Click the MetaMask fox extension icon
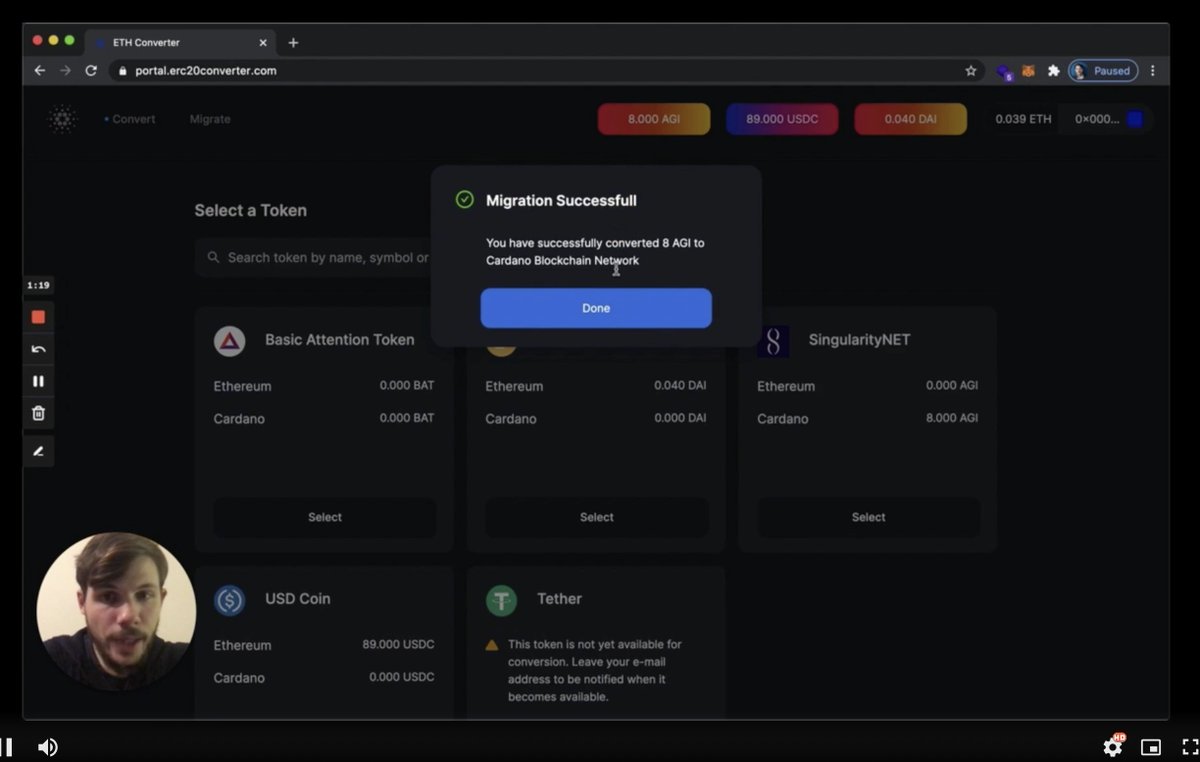This screenshot has width=1200, height=762. click(1028, 71)
